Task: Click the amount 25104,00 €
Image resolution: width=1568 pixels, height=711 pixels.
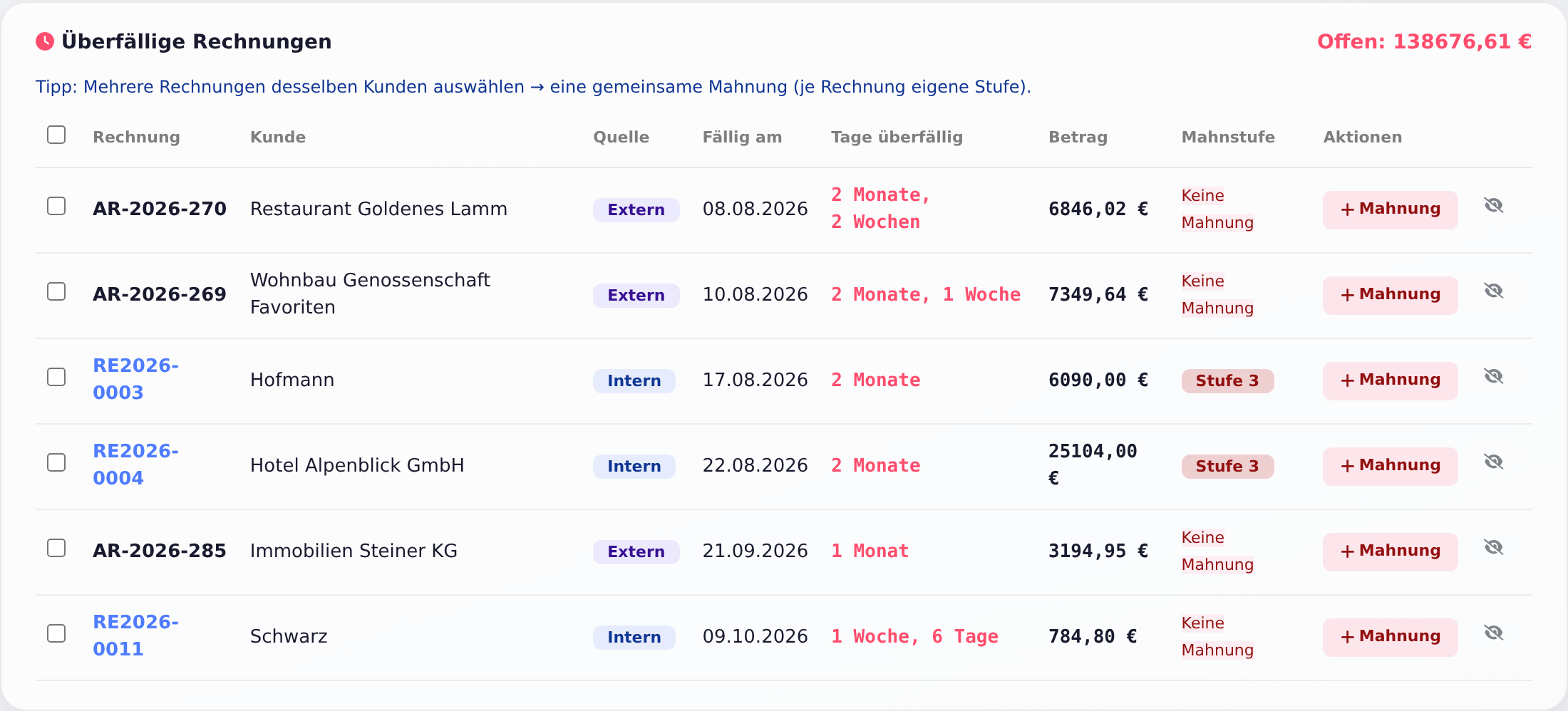Action: click(1093, 465)
